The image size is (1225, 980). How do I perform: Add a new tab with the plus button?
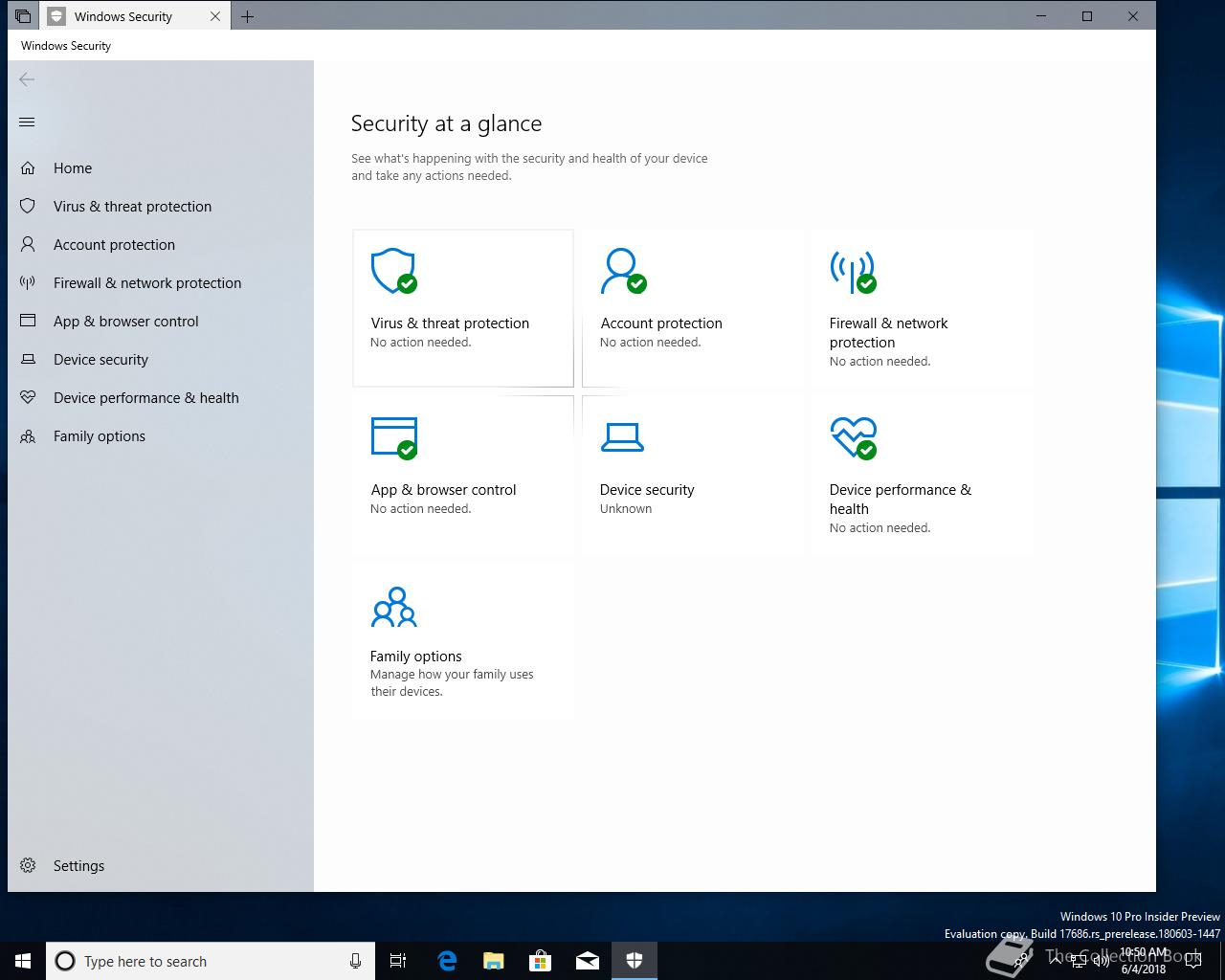coord(247,16)
